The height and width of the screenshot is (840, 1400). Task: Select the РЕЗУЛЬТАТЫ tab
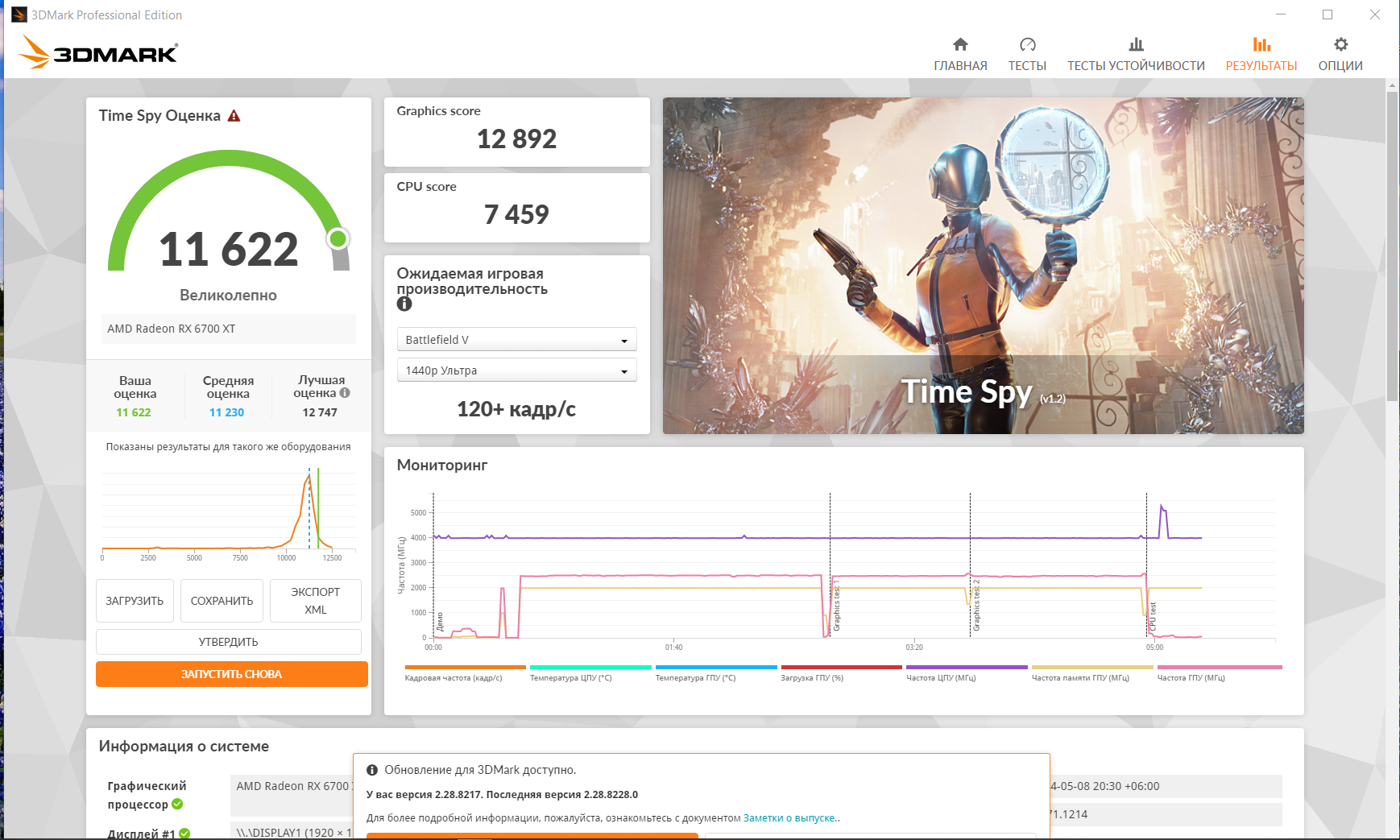1261,55
